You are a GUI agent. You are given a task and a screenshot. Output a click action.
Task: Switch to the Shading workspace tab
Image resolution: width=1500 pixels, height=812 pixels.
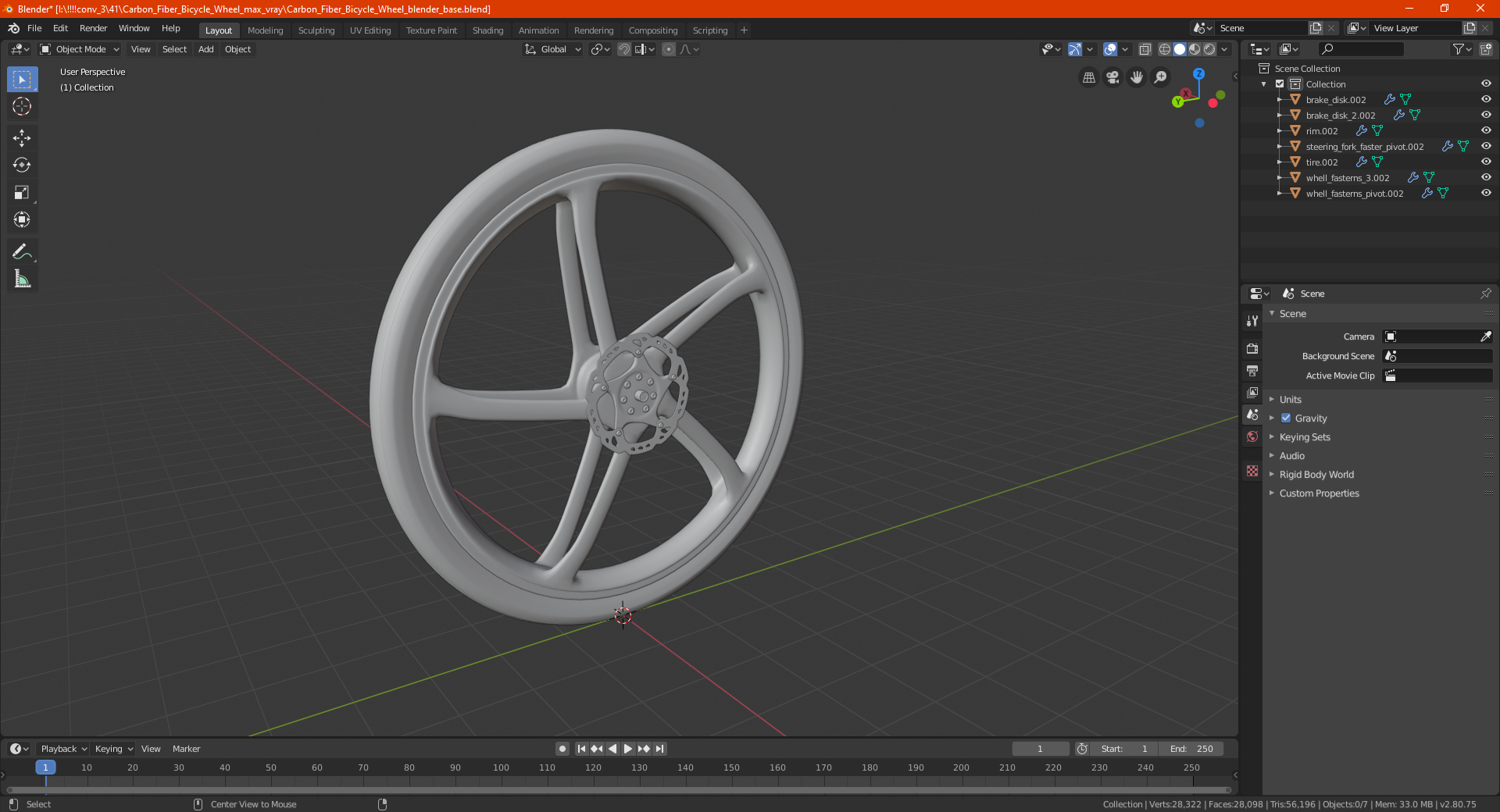point(487,30)
